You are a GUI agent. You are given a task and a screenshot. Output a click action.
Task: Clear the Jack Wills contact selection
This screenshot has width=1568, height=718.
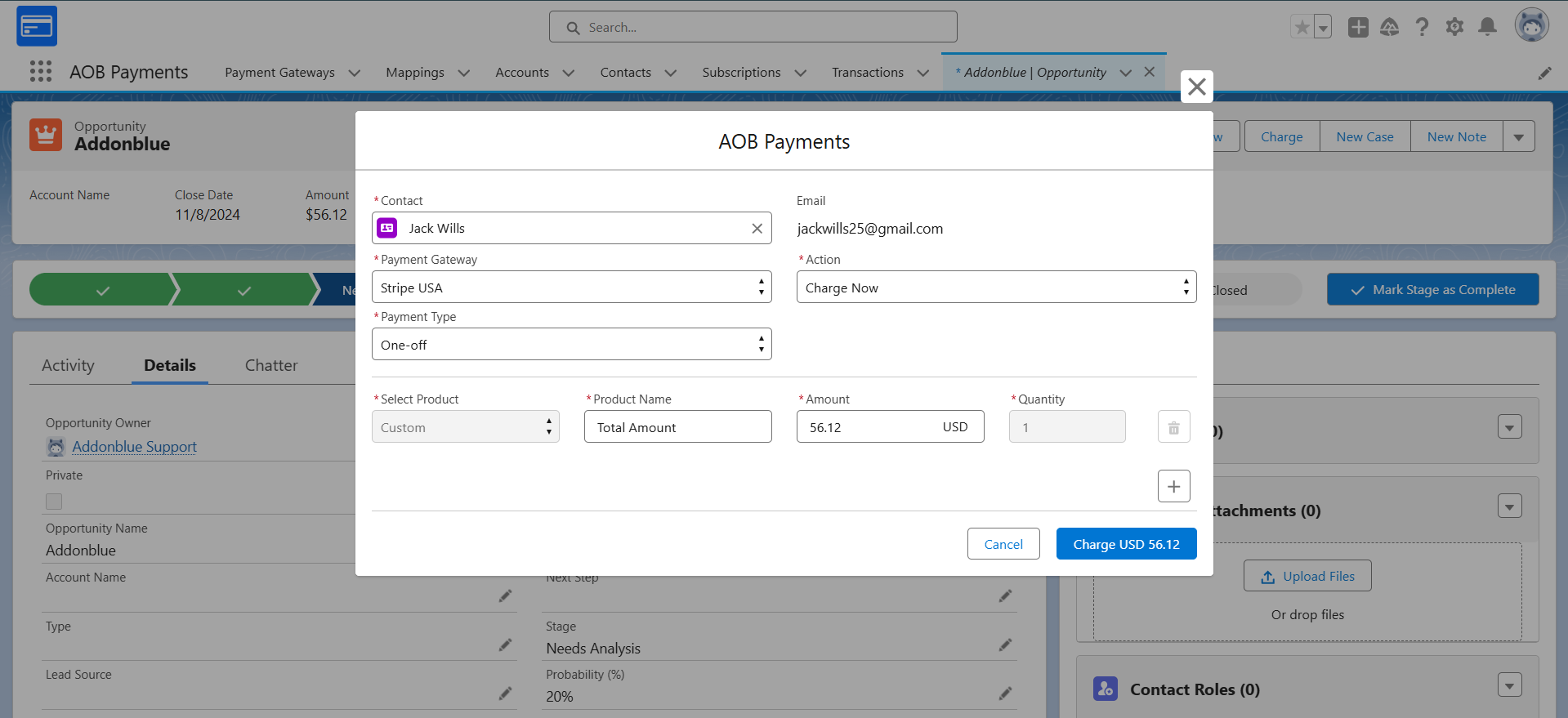pos(757,229)
